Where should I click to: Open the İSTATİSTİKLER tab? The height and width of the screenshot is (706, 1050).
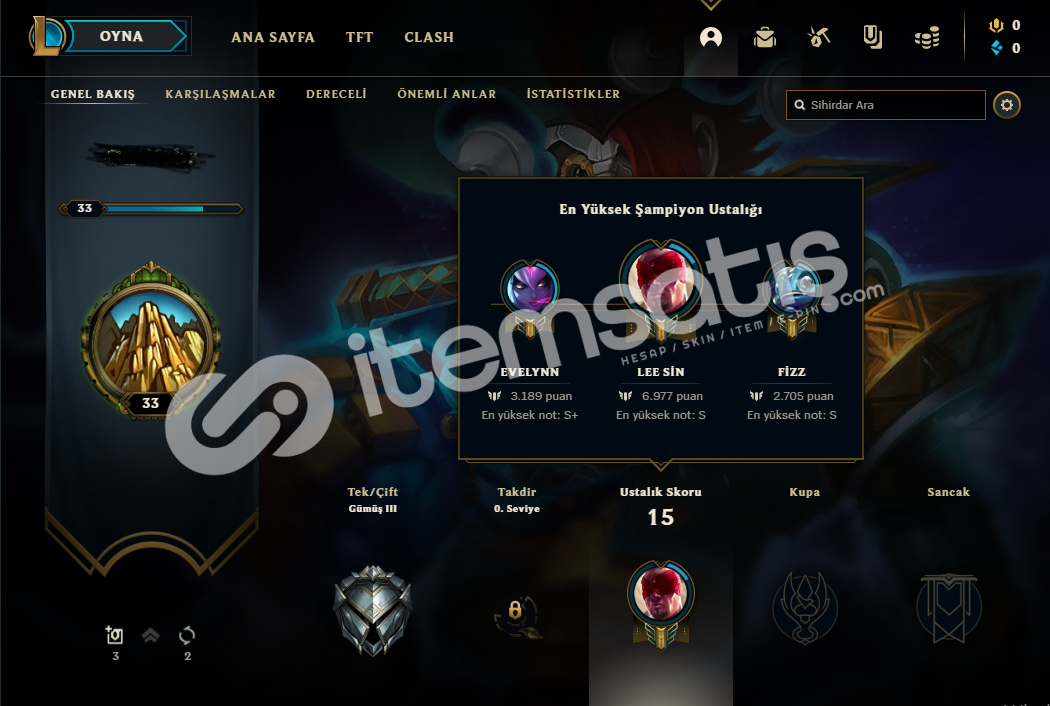tap(573, 94)
